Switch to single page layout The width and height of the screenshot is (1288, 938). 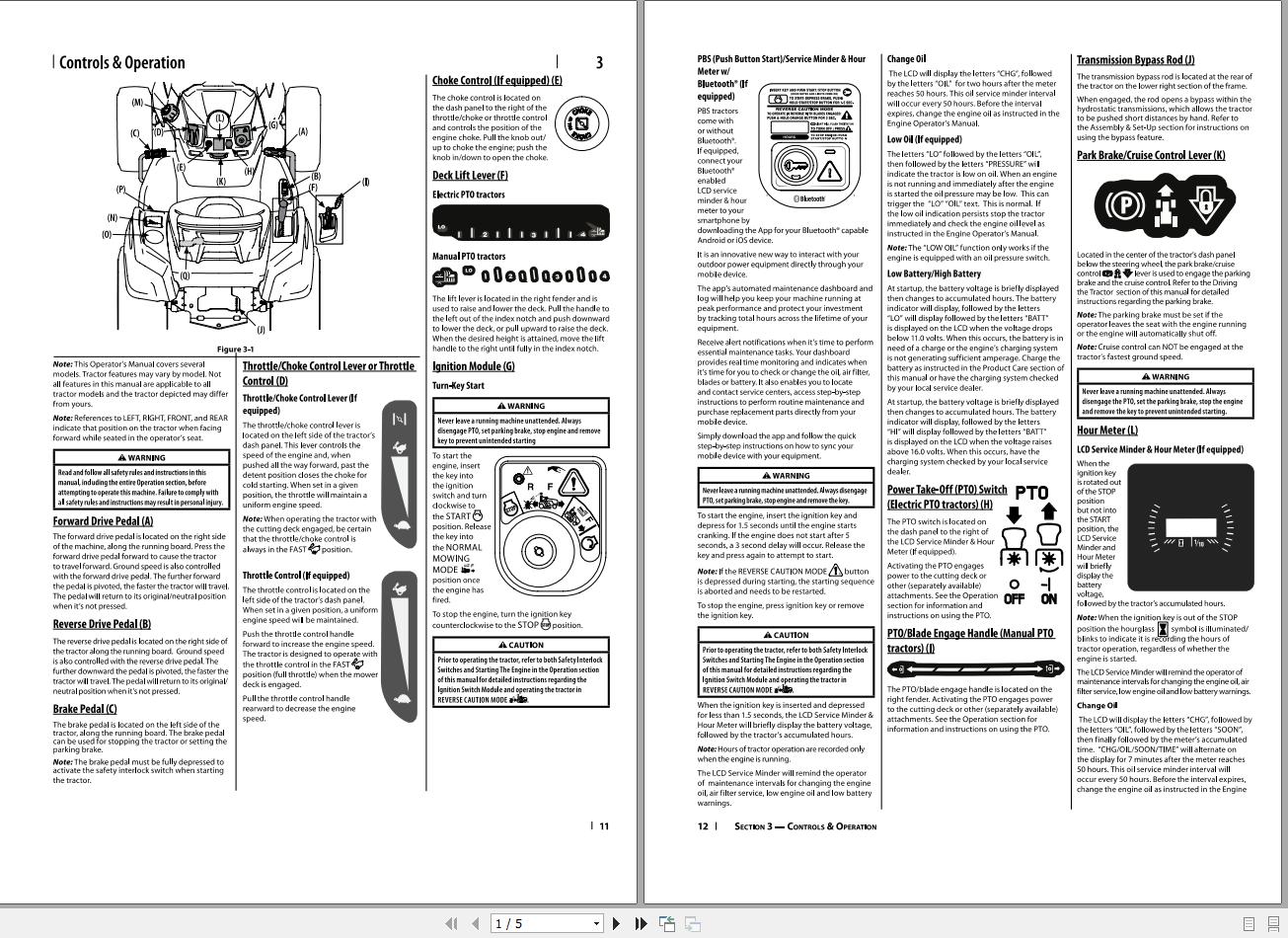(1249, 924)
